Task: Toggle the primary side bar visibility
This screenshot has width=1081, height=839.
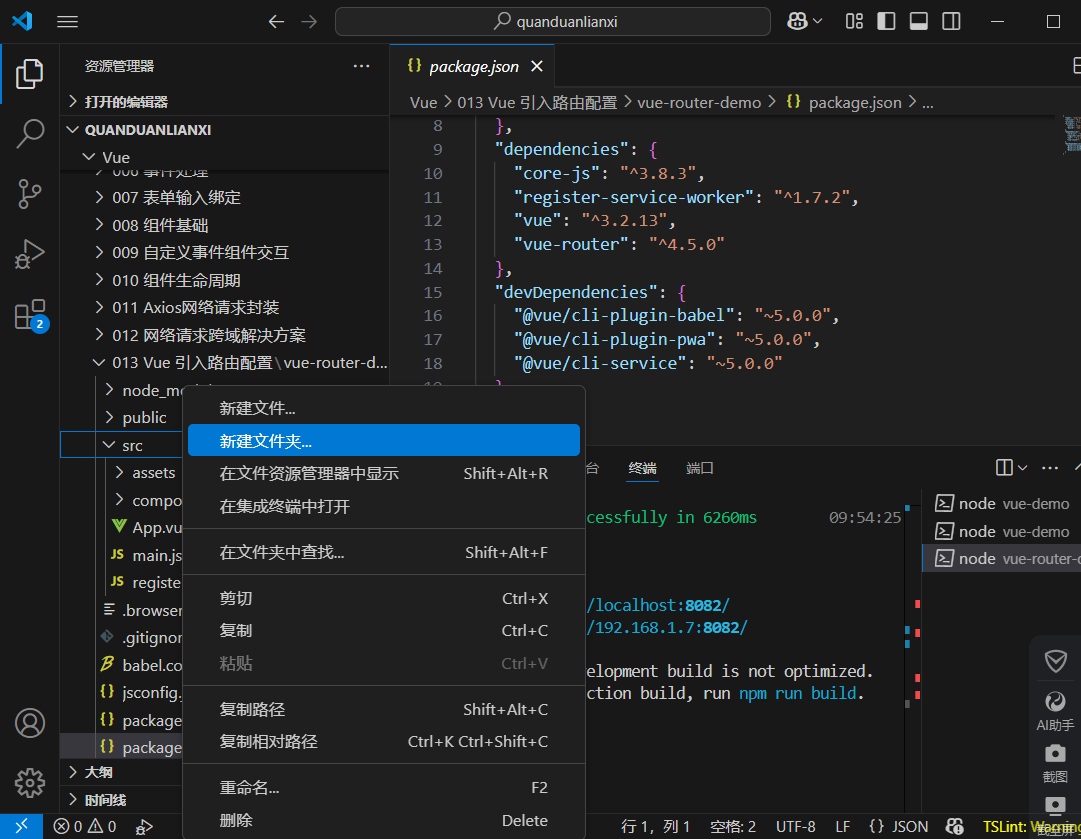Action: point(886,21)
